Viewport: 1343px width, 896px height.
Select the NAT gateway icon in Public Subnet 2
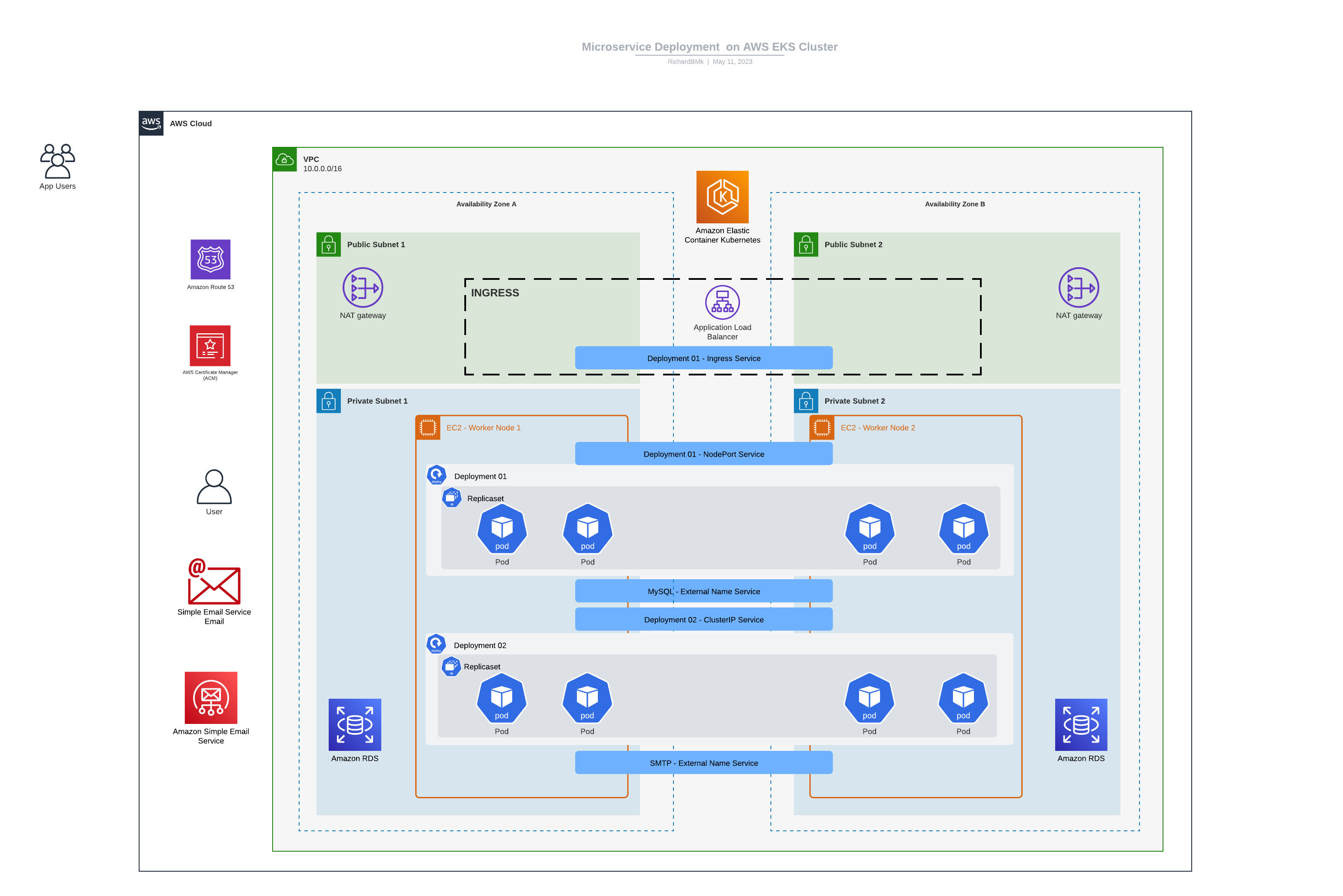(1079, 287)
